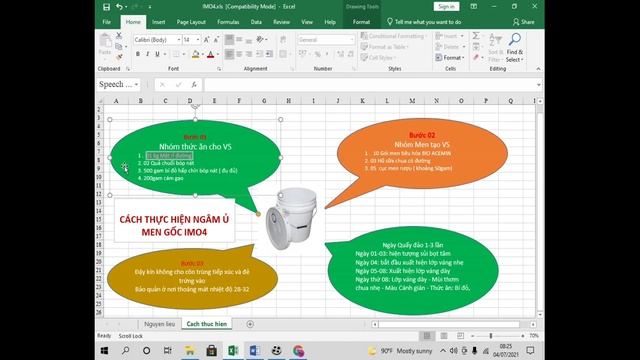Click the Insert Function fx button
This screenshot has height=360, width=640.
tap(194, 84)
